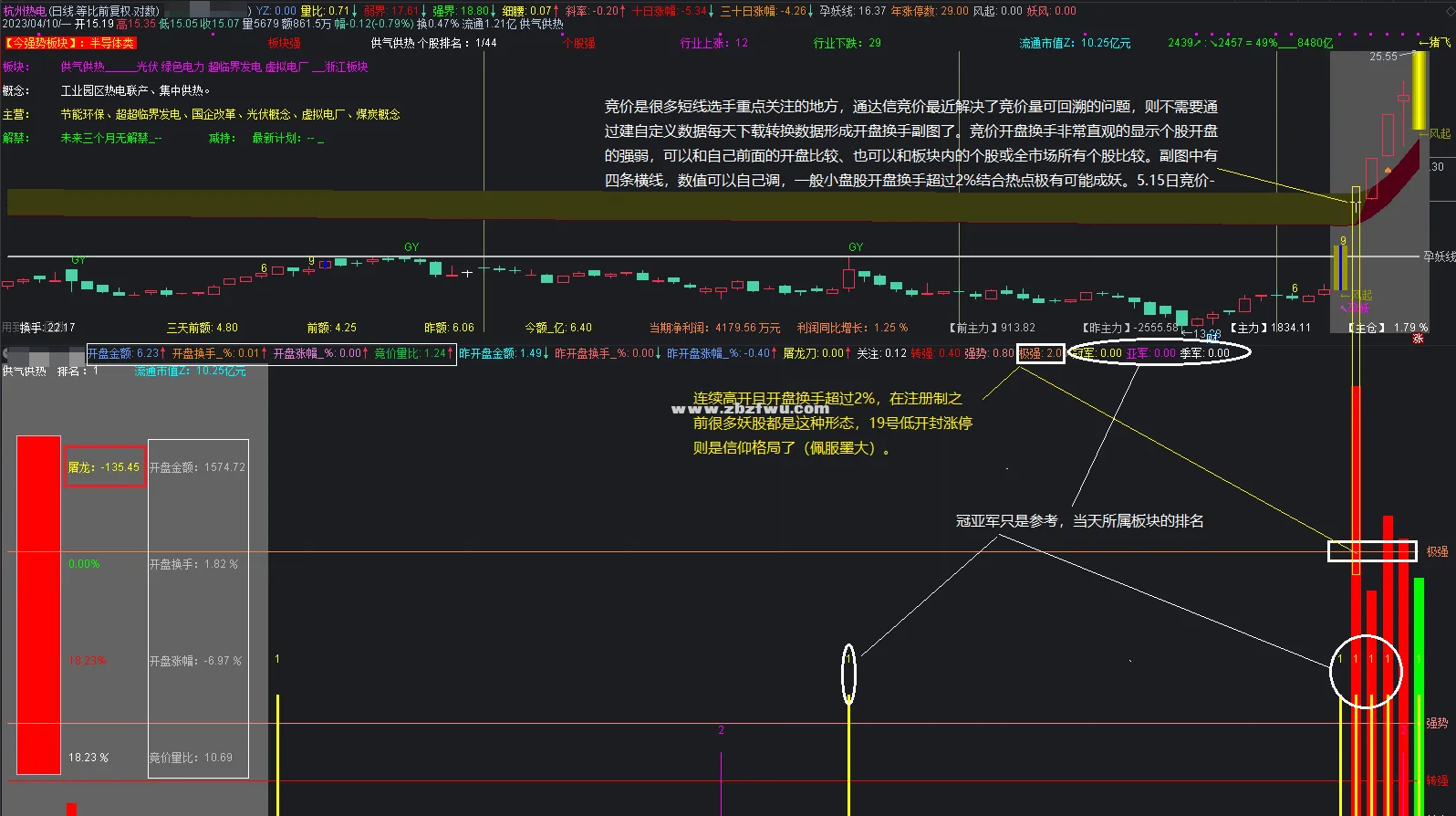Click the 亚军: 0.00 indicator header
Image resolution: width=1456 pixels, height=816 pixels.
pyautogui.click(x=1151, y=353)
